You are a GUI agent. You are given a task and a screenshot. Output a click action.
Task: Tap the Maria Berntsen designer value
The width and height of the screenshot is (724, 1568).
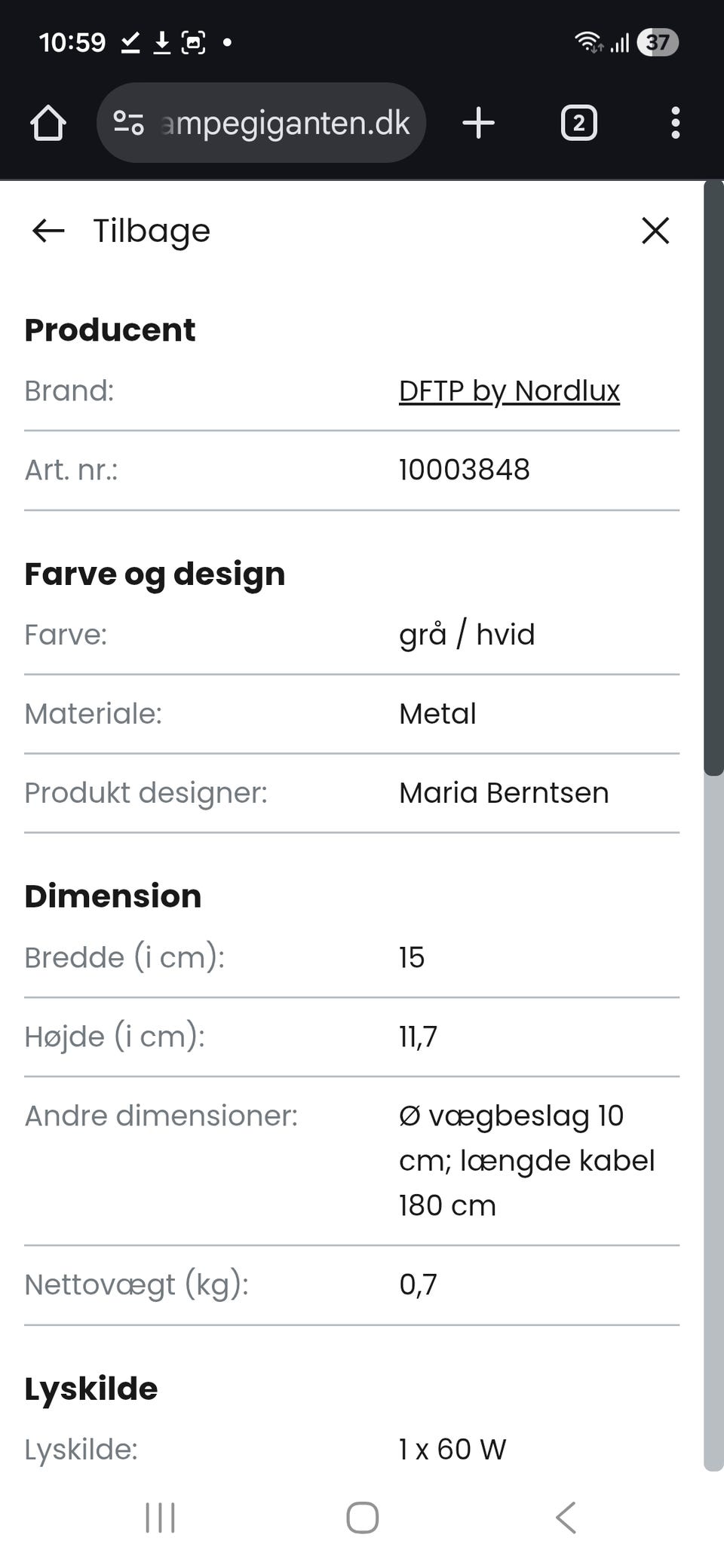503,793
